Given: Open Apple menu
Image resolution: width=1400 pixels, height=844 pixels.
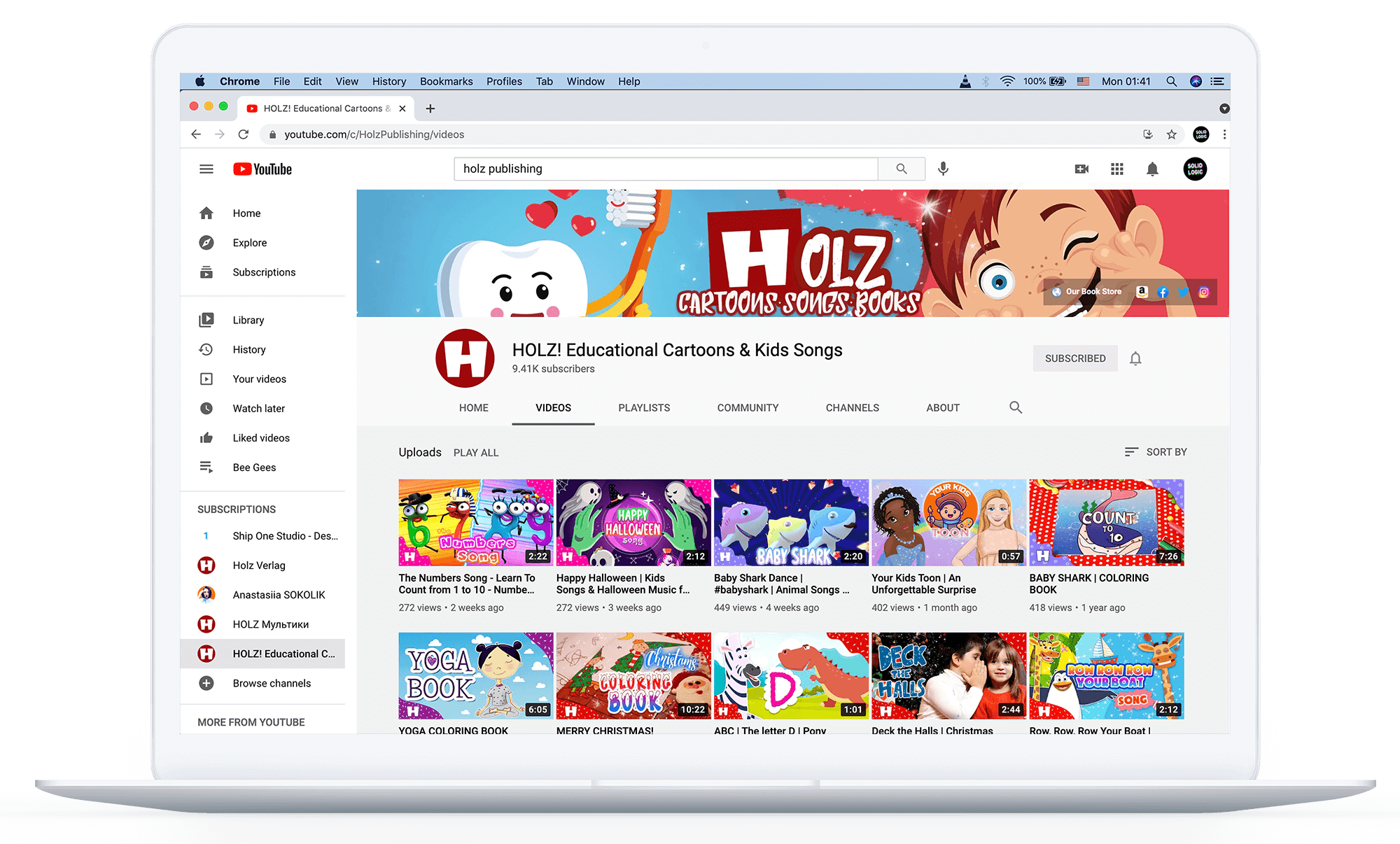Looking at the screenshot, I should point(199,81).
